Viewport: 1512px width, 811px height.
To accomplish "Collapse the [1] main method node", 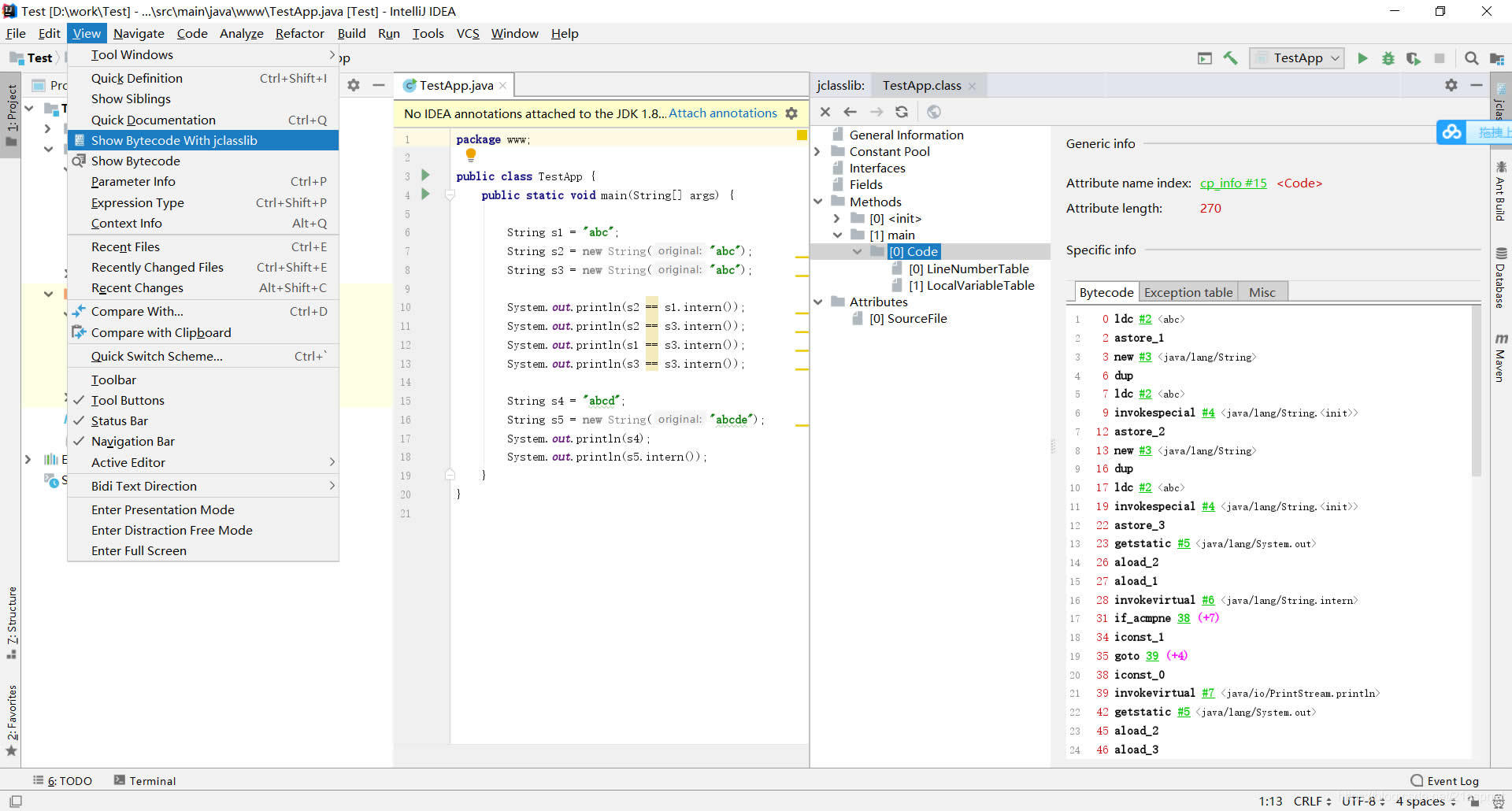I will click(x=837, y=235).
